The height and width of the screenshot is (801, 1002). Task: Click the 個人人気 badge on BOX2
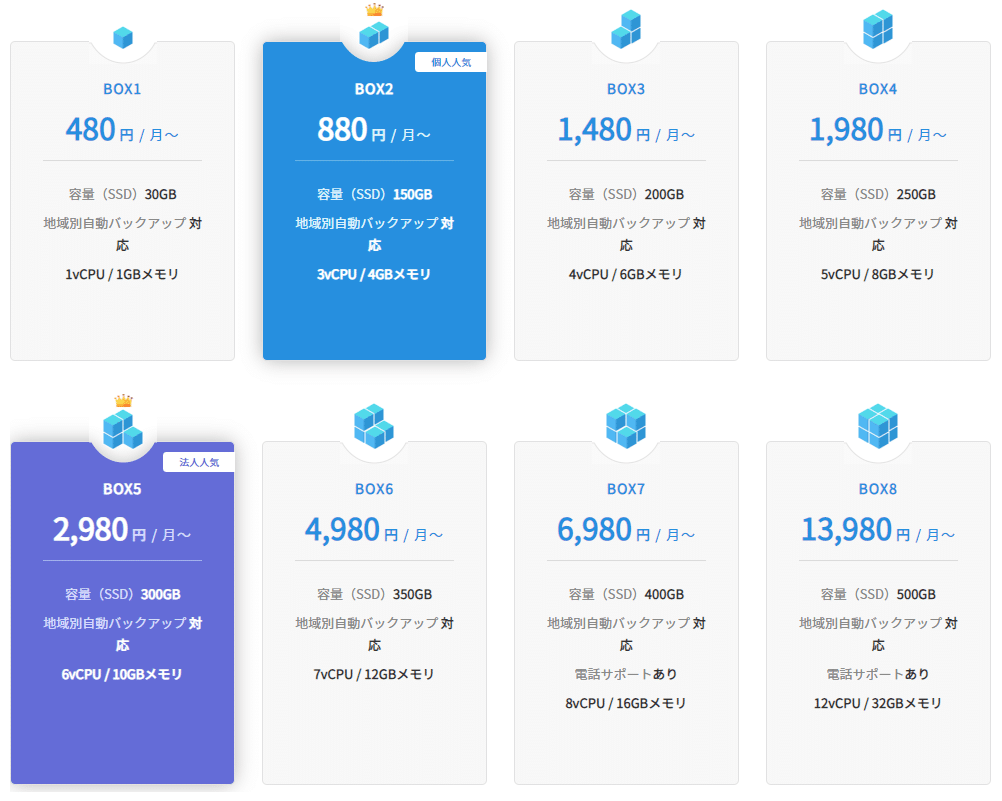point(450,62)
